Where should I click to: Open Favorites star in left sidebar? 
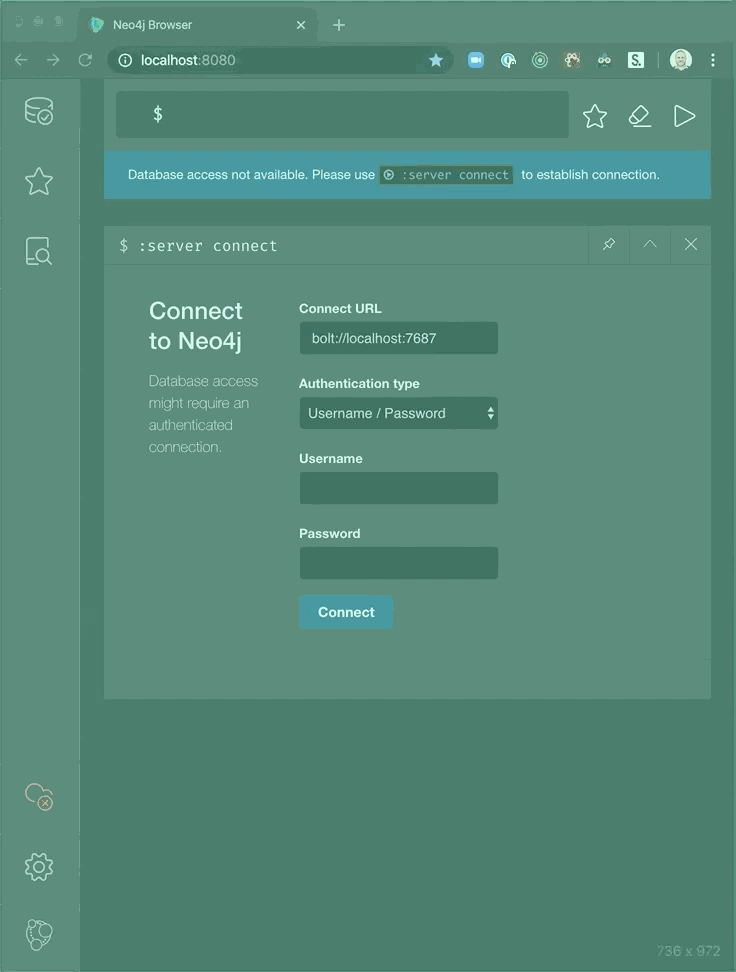(39, 181)
